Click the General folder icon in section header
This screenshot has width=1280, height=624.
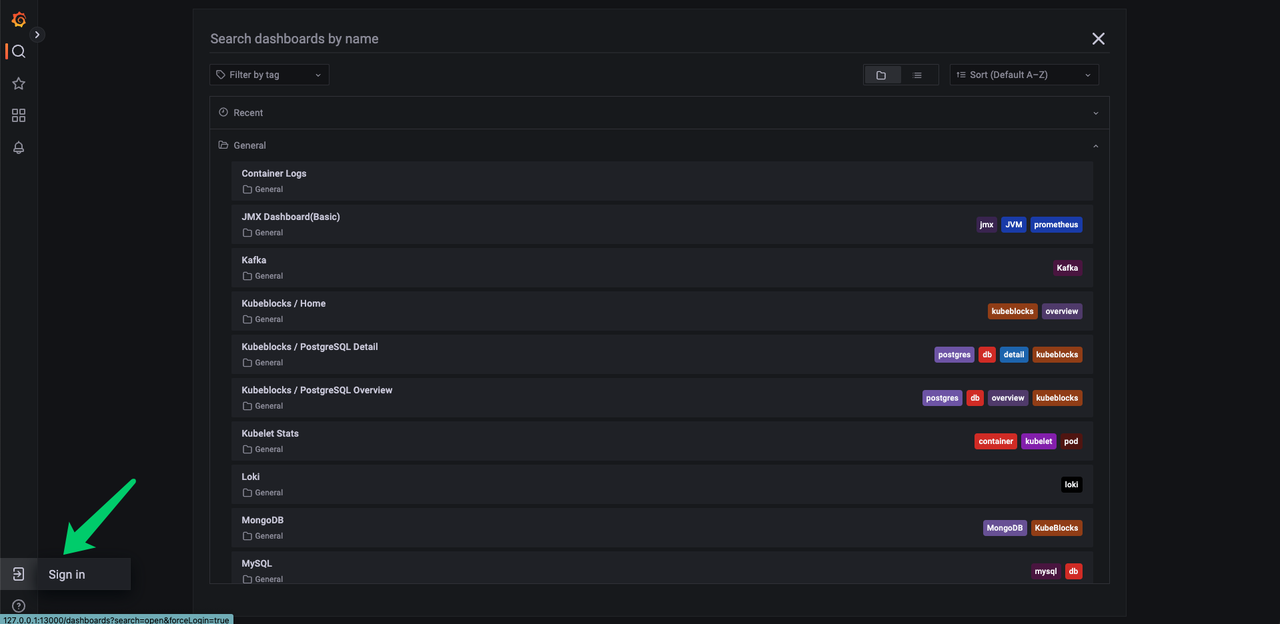[224, 146]
